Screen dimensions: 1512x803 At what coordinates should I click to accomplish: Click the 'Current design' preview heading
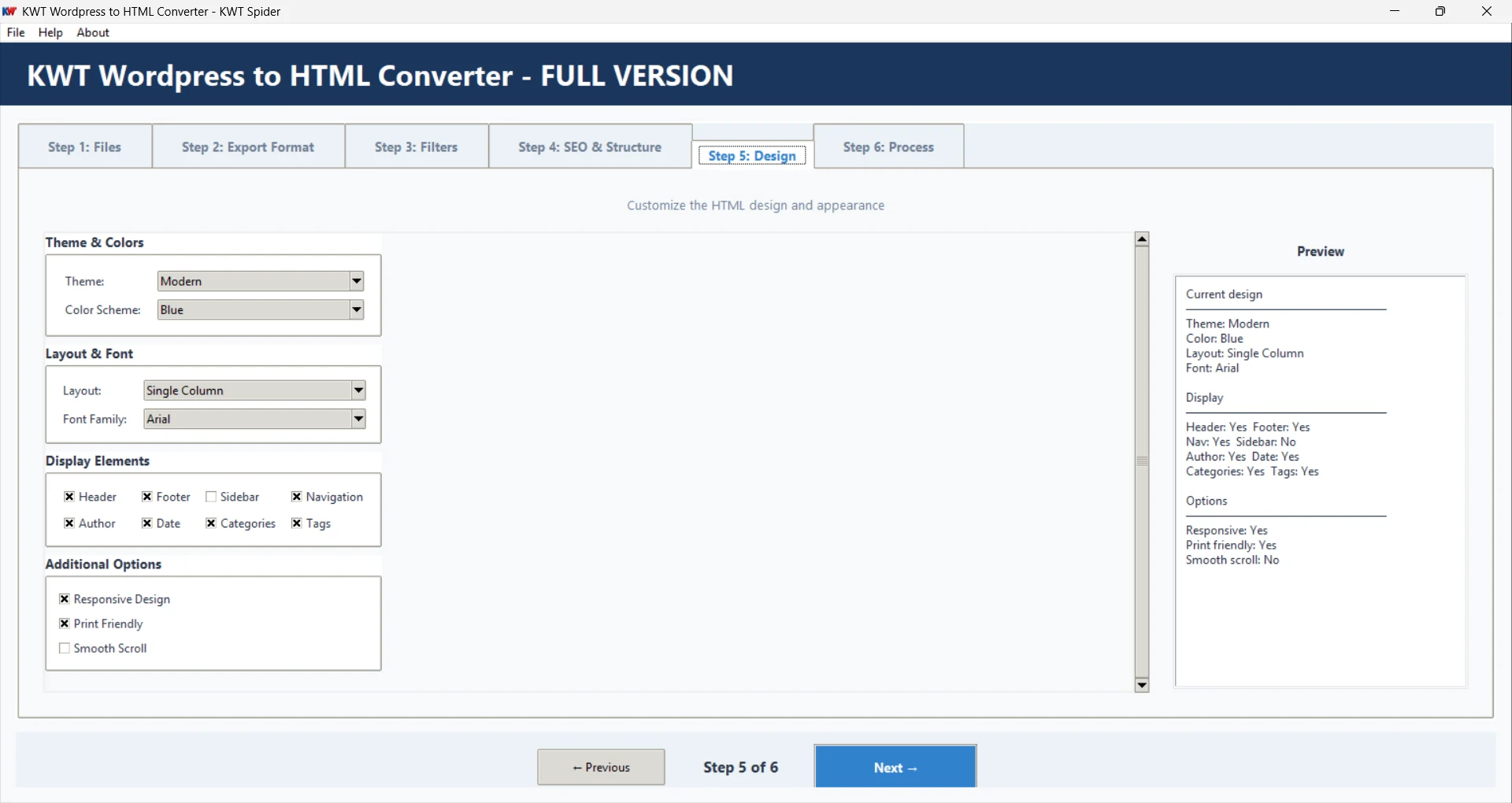(x=1225, y=294)
